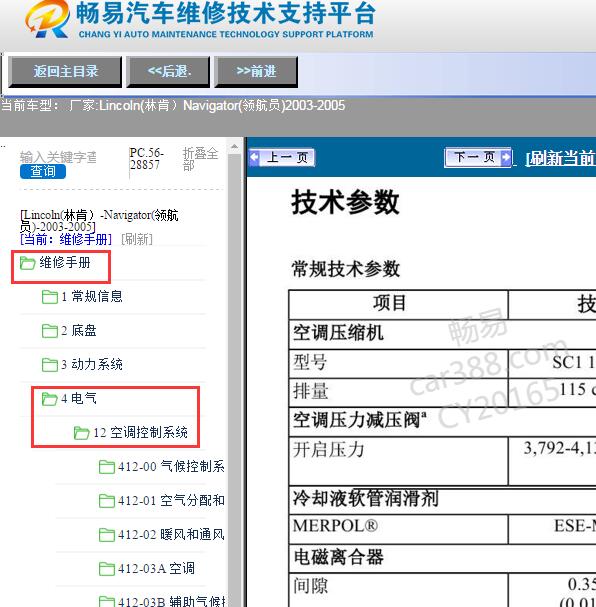
Task: Click the 常规技术参数 subheading
Action: pyautogui.click(x=346, y=269)
